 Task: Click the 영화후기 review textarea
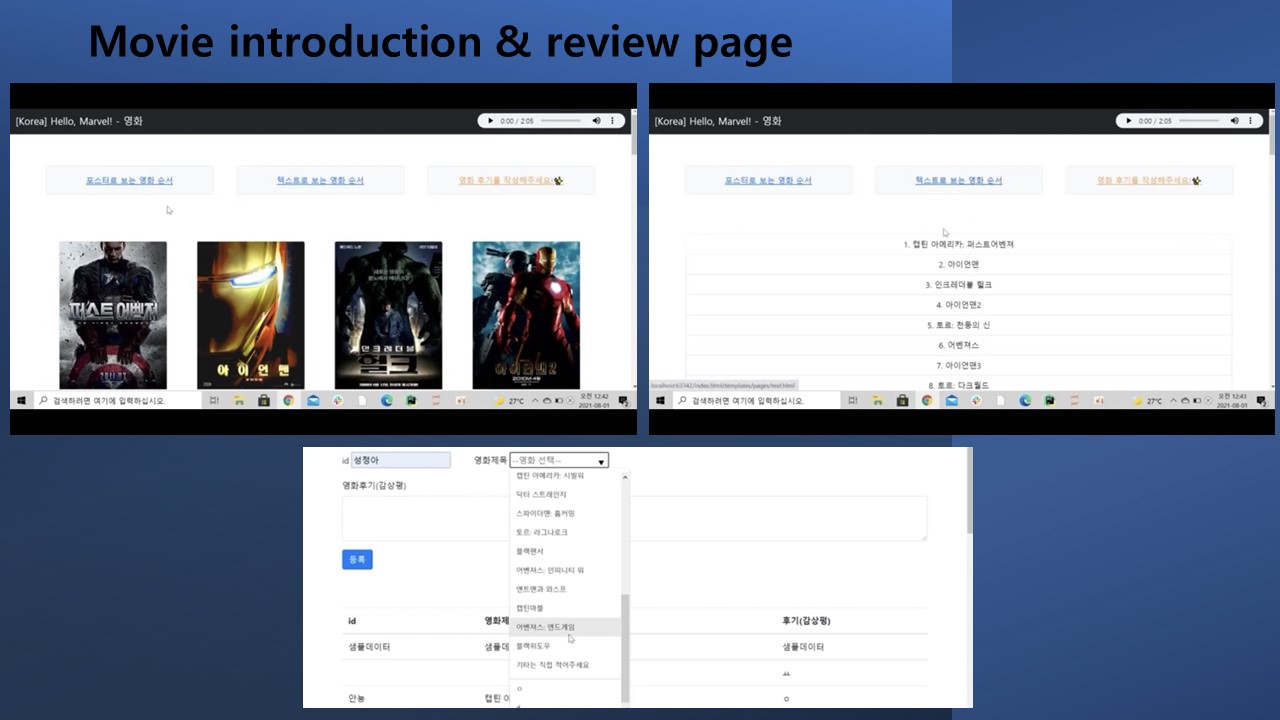(634, 518)
